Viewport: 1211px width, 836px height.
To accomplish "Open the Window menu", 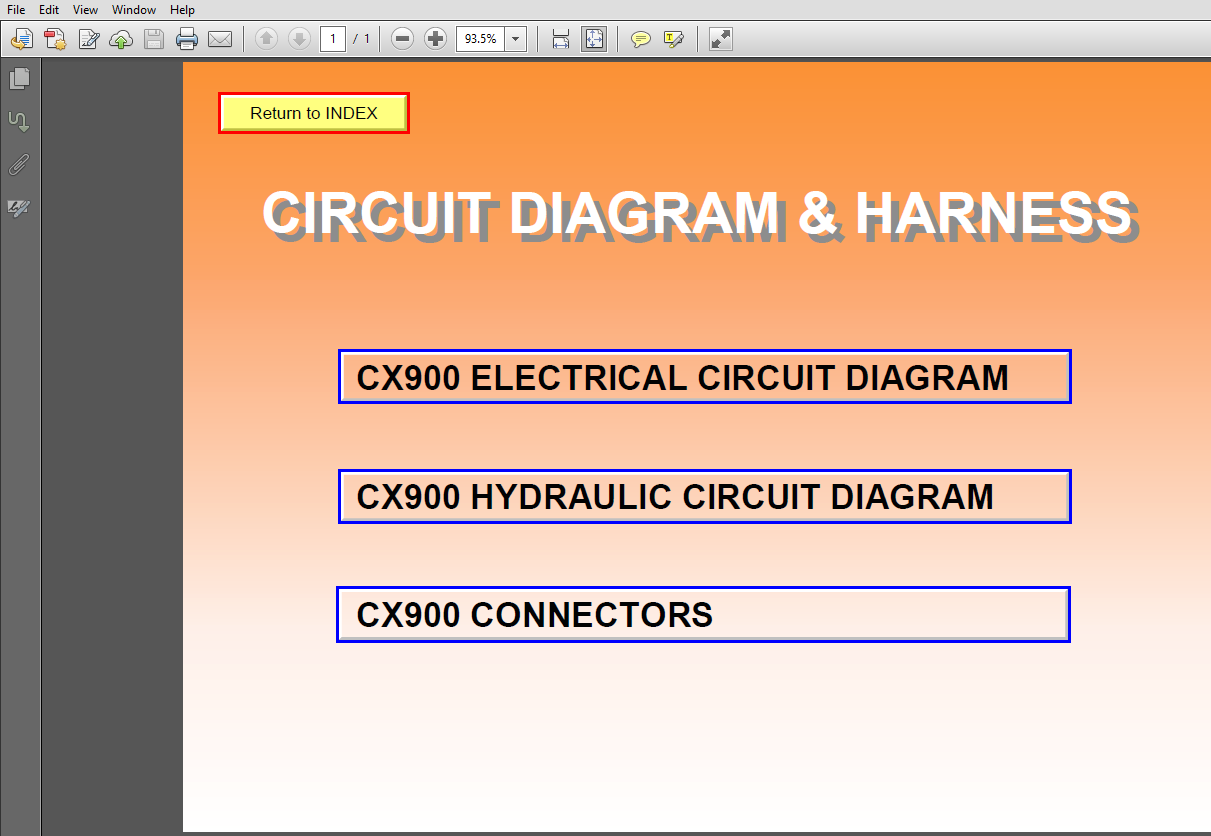I will click(x=134, y=10).
